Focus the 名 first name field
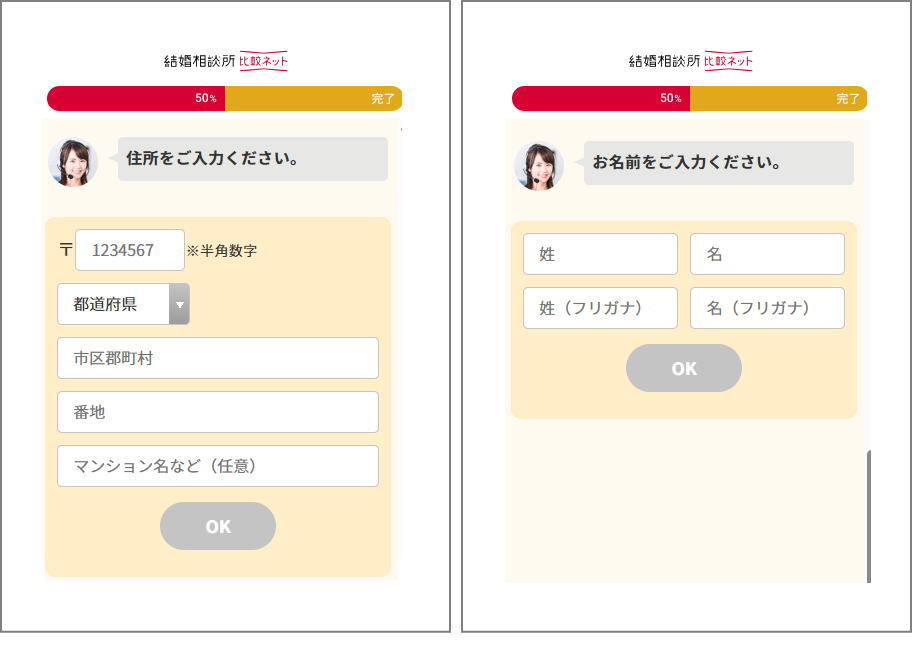Screen dimensions: 921x653 pos(767,254)
